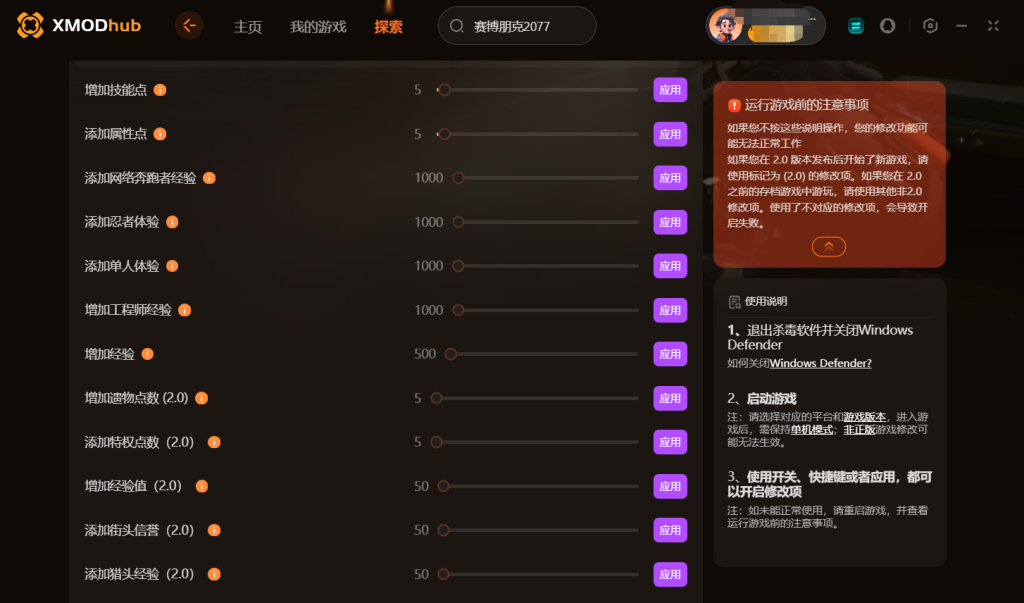The height and width of the screenshot is (603, 1024).
Task: Open the hexagon settings icon
Action: pos(930,25)
